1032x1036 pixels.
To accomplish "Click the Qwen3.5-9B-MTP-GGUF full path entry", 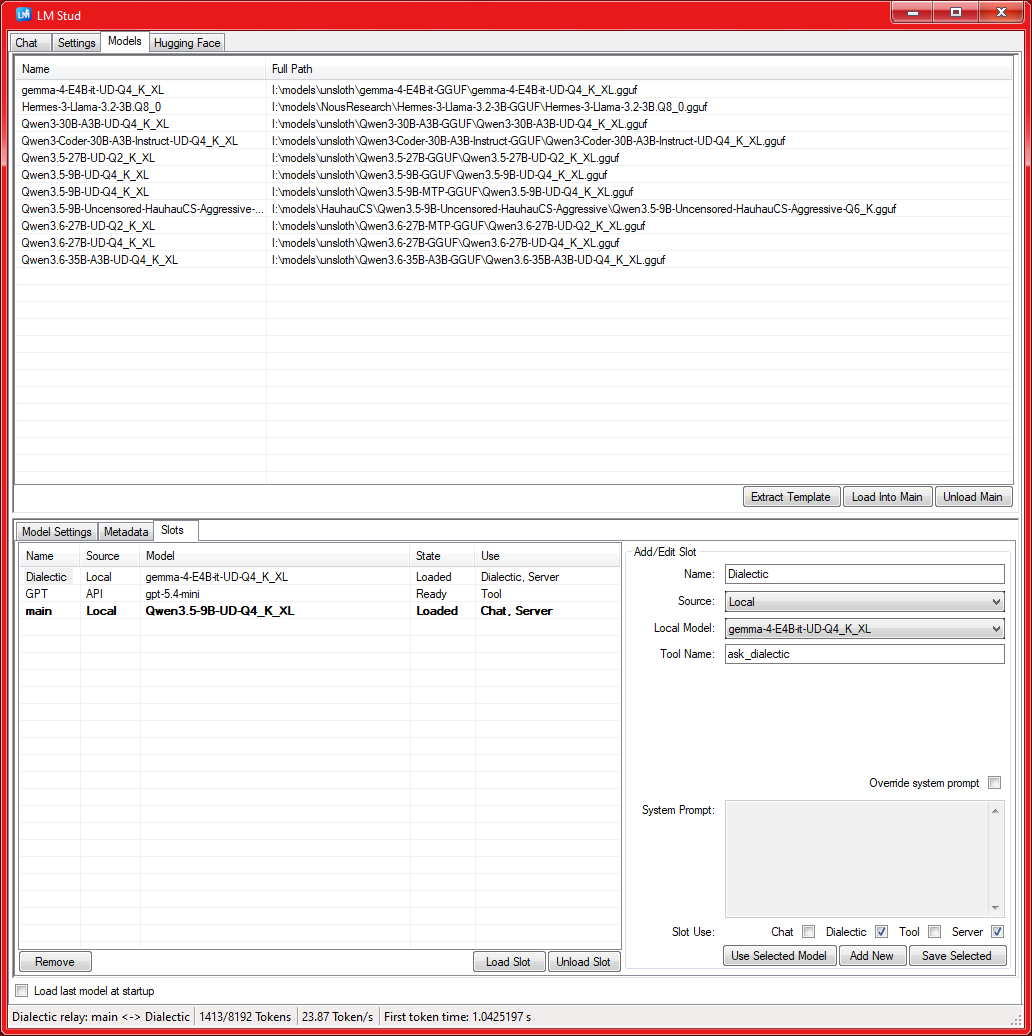I will 453,192.
